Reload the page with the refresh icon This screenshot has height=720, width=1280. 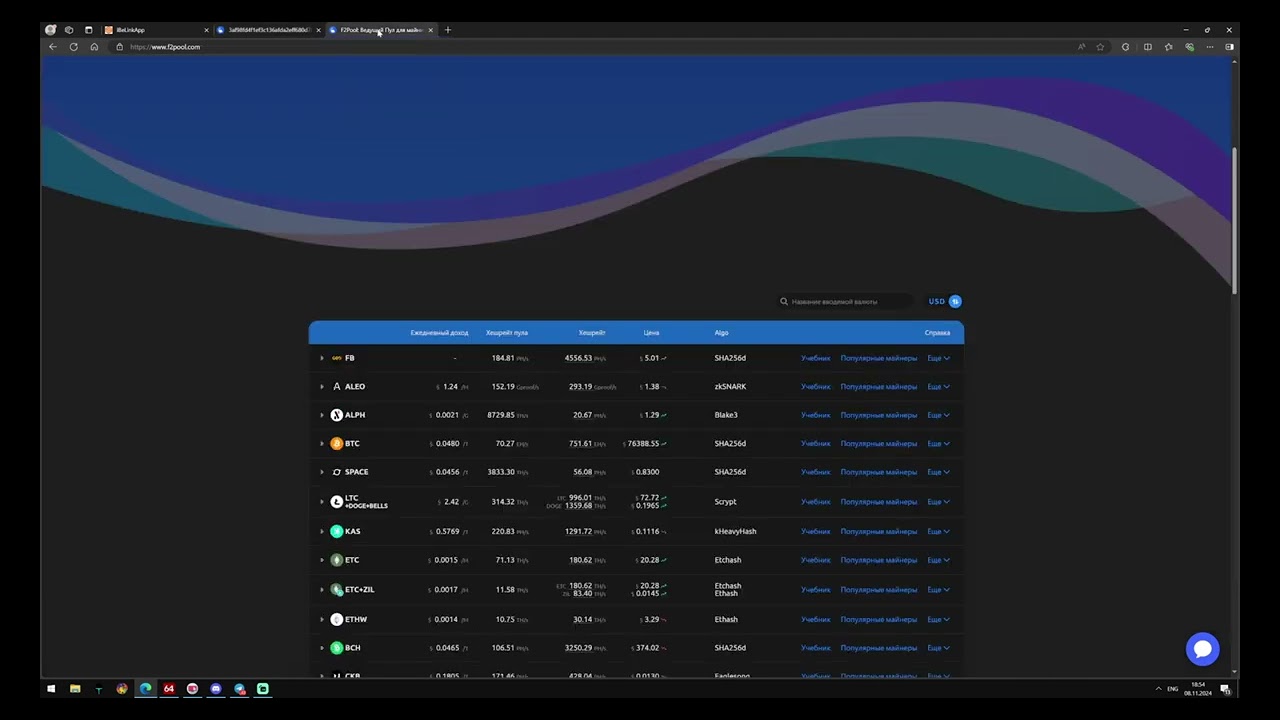73,47
